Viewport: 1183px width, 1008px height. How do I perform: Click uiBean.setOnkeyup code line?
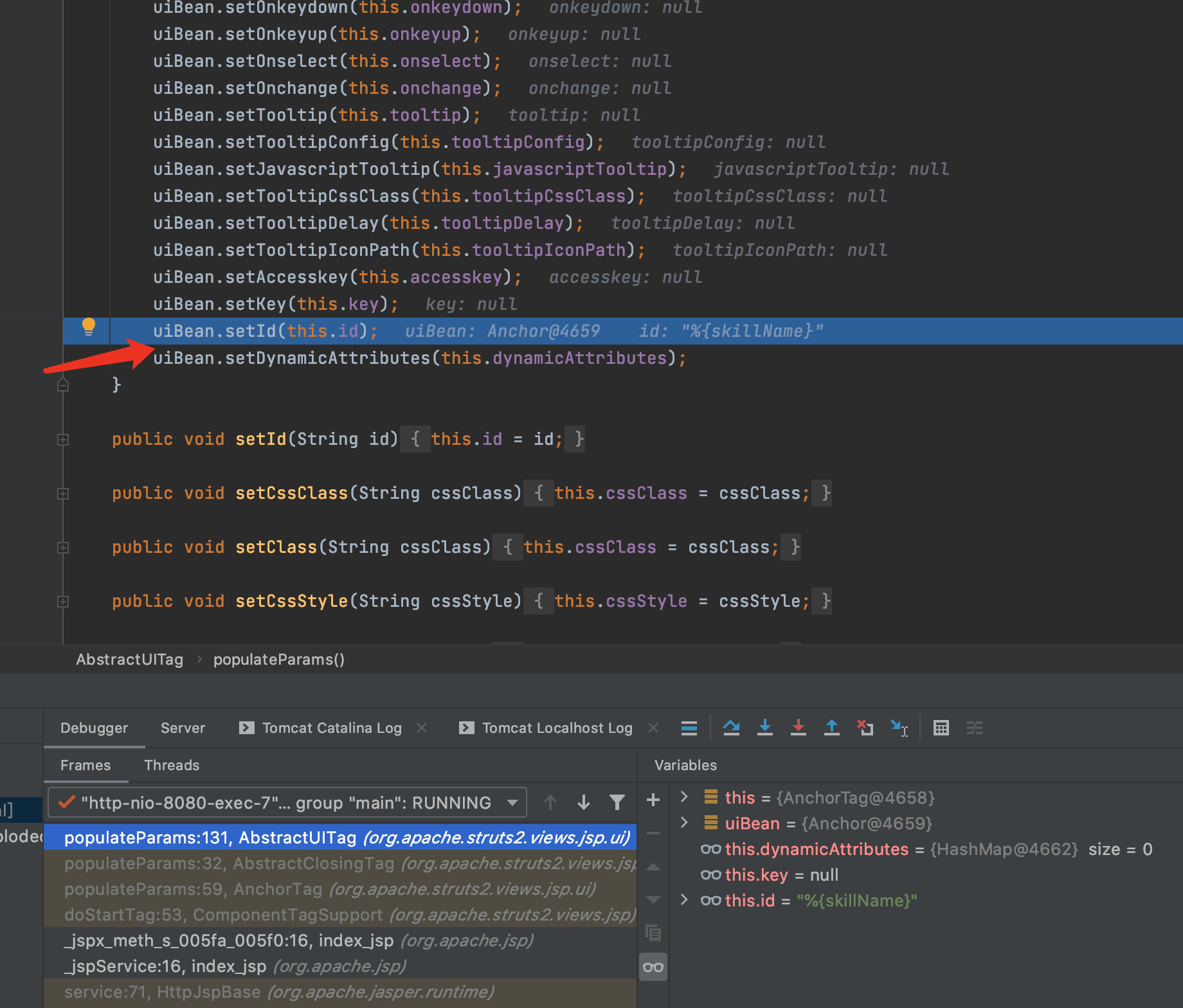click(317, 34)
